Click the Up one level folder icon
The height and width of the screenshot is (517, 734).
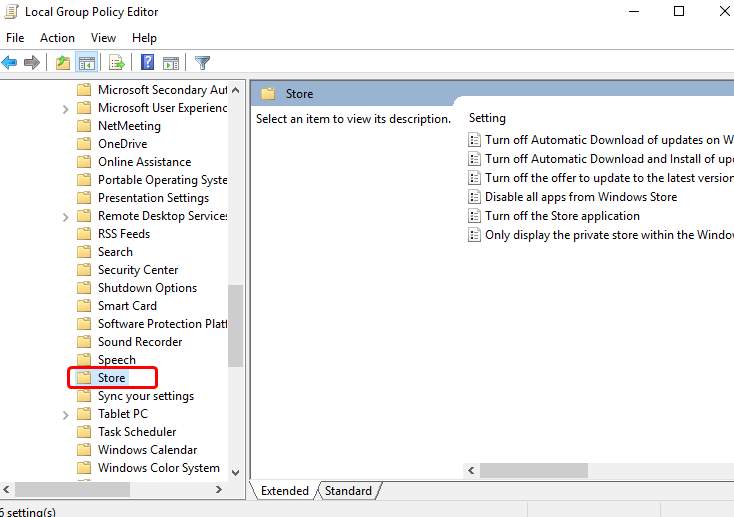click(x=63, y=62)
